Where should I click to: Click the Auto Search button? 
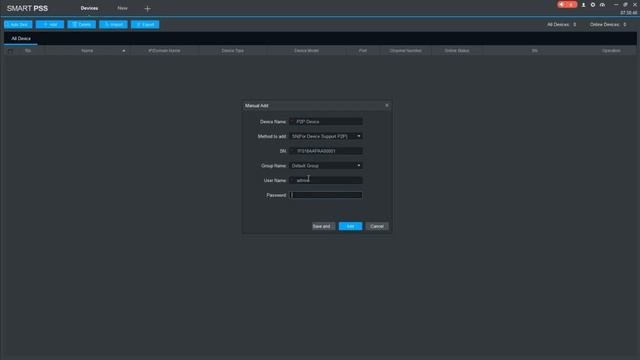tap(18, 24)
